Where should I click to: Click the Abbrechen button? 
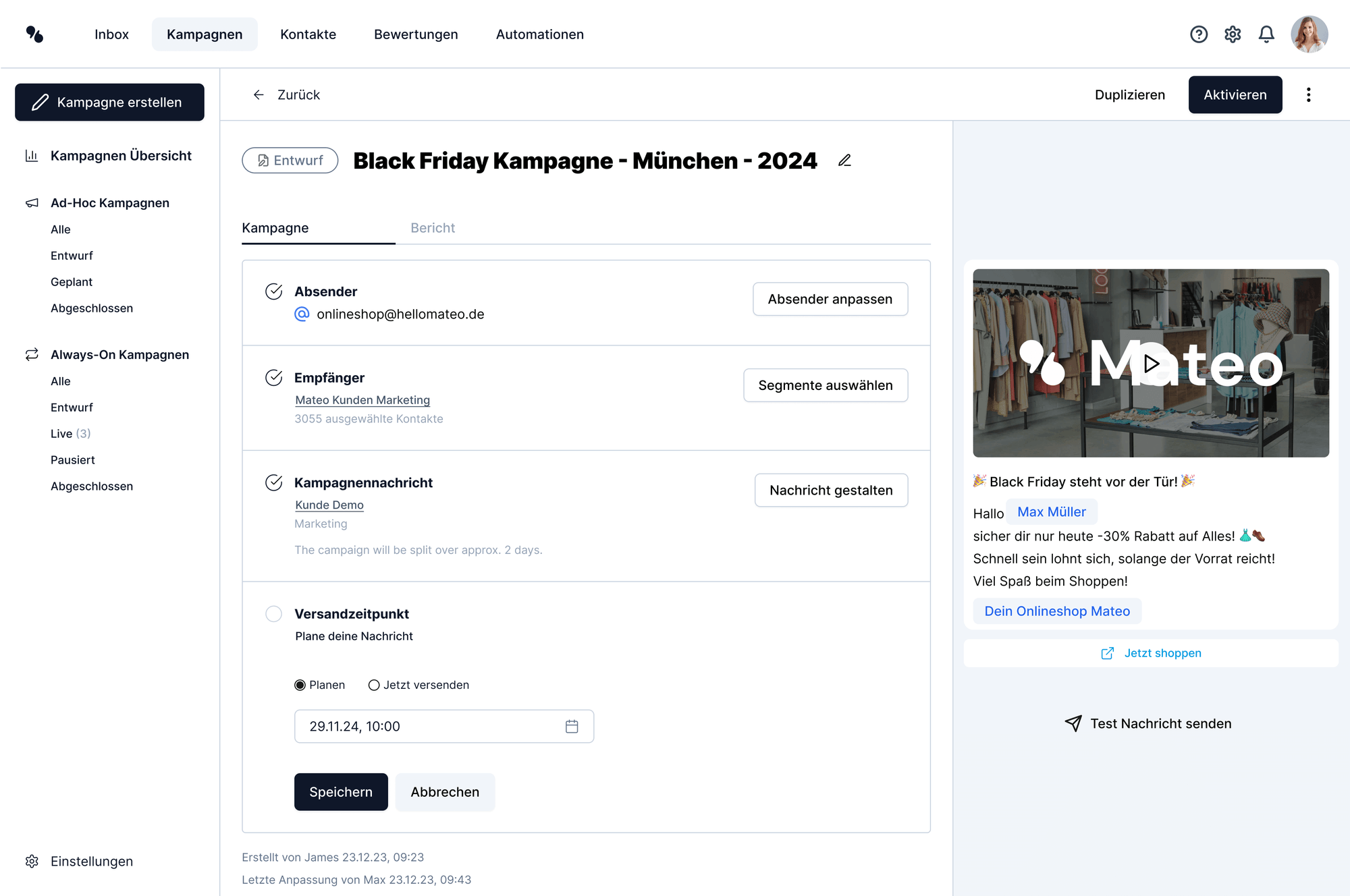pyautogui.click(x=445, y=792)
